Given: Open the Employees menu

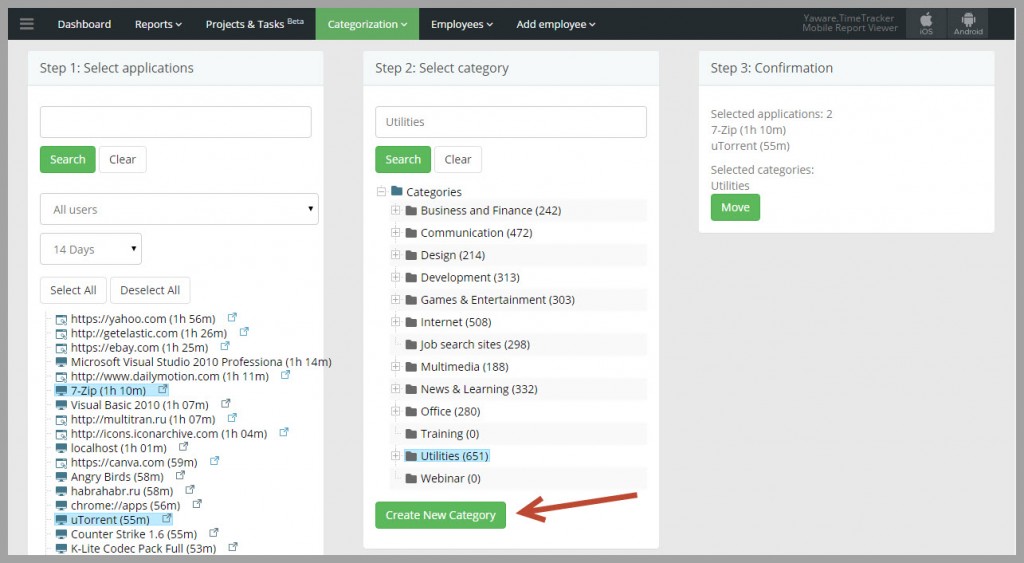Looking at the screenshot, I should (462, 24).
